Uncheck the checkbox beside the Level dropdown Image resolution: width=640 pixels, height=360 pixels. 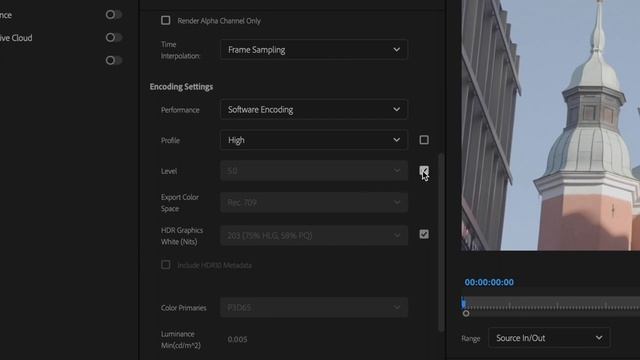tap(424, 171)
